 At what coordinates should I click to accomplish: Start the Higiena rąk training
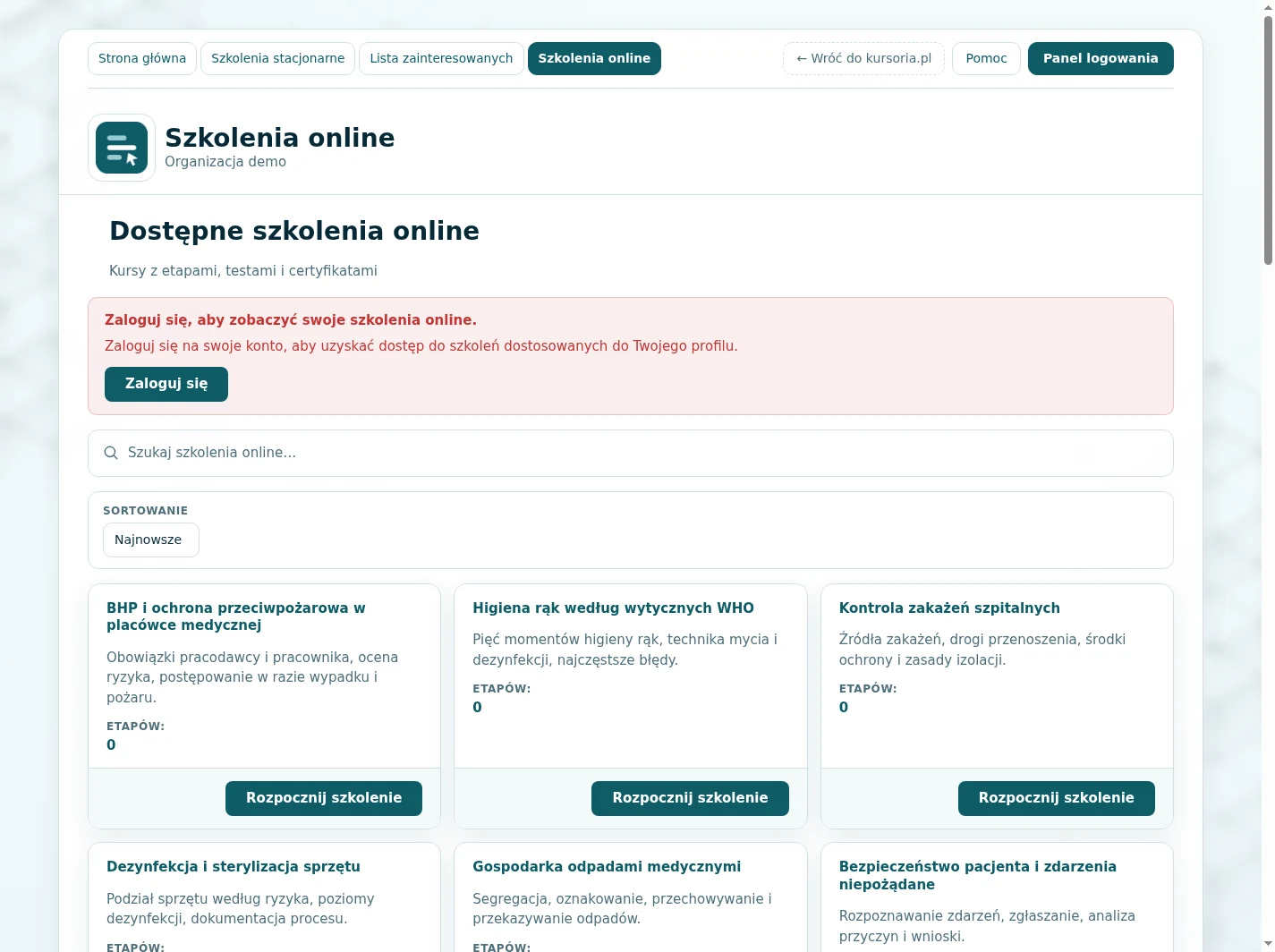690,798
